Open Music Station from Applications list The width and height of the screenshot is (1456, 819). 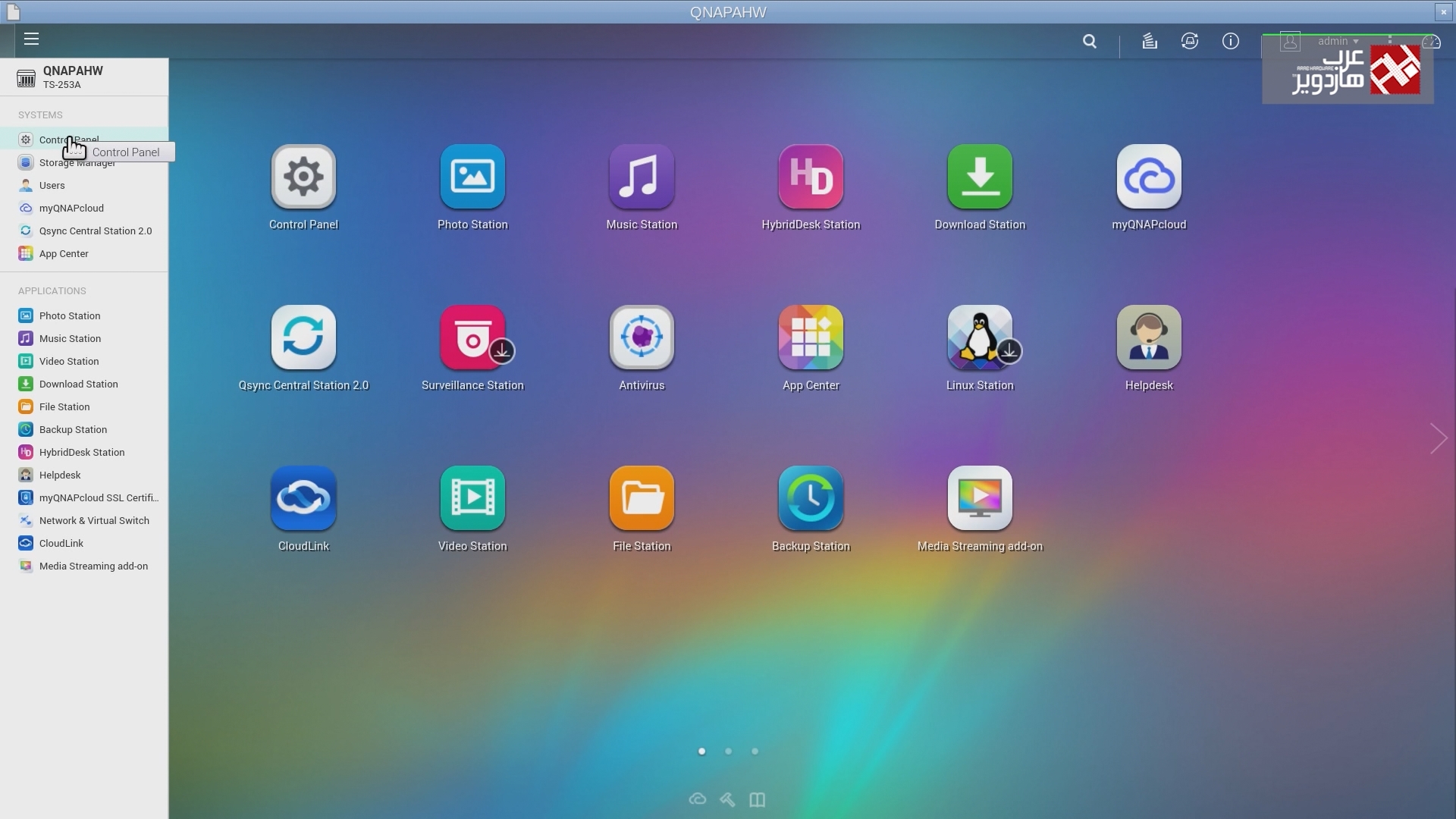point(84,338)
